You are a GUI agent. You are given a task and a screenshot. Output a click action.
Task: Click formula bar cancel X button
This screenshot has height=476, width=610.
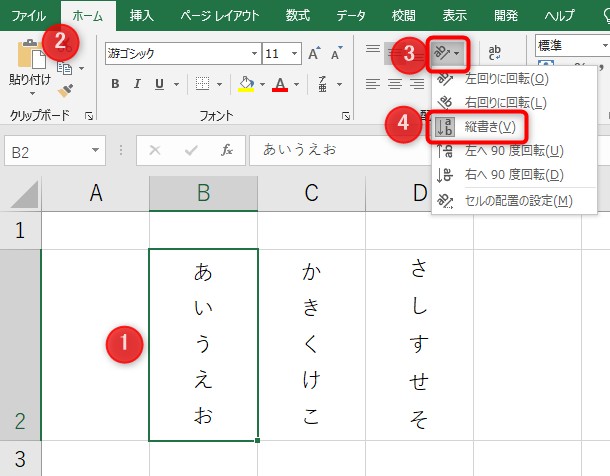[155, 150]
